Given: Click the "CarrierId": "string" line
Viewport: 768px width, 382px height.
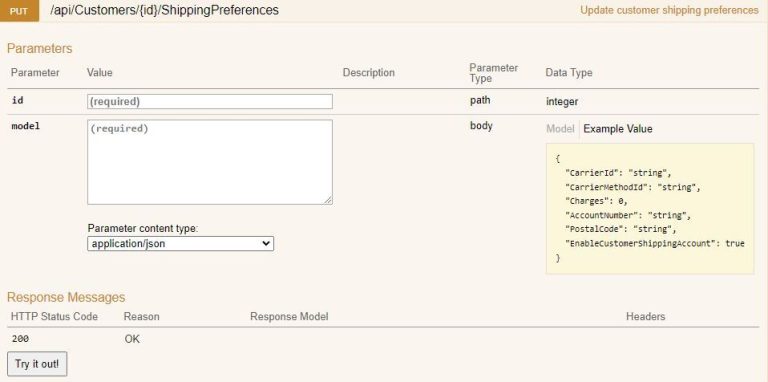Looking at the screenshot, I should 618,173.
